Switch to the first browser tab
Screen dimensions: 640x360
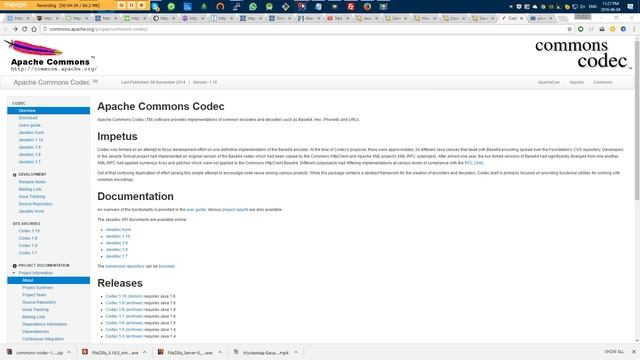18,18
